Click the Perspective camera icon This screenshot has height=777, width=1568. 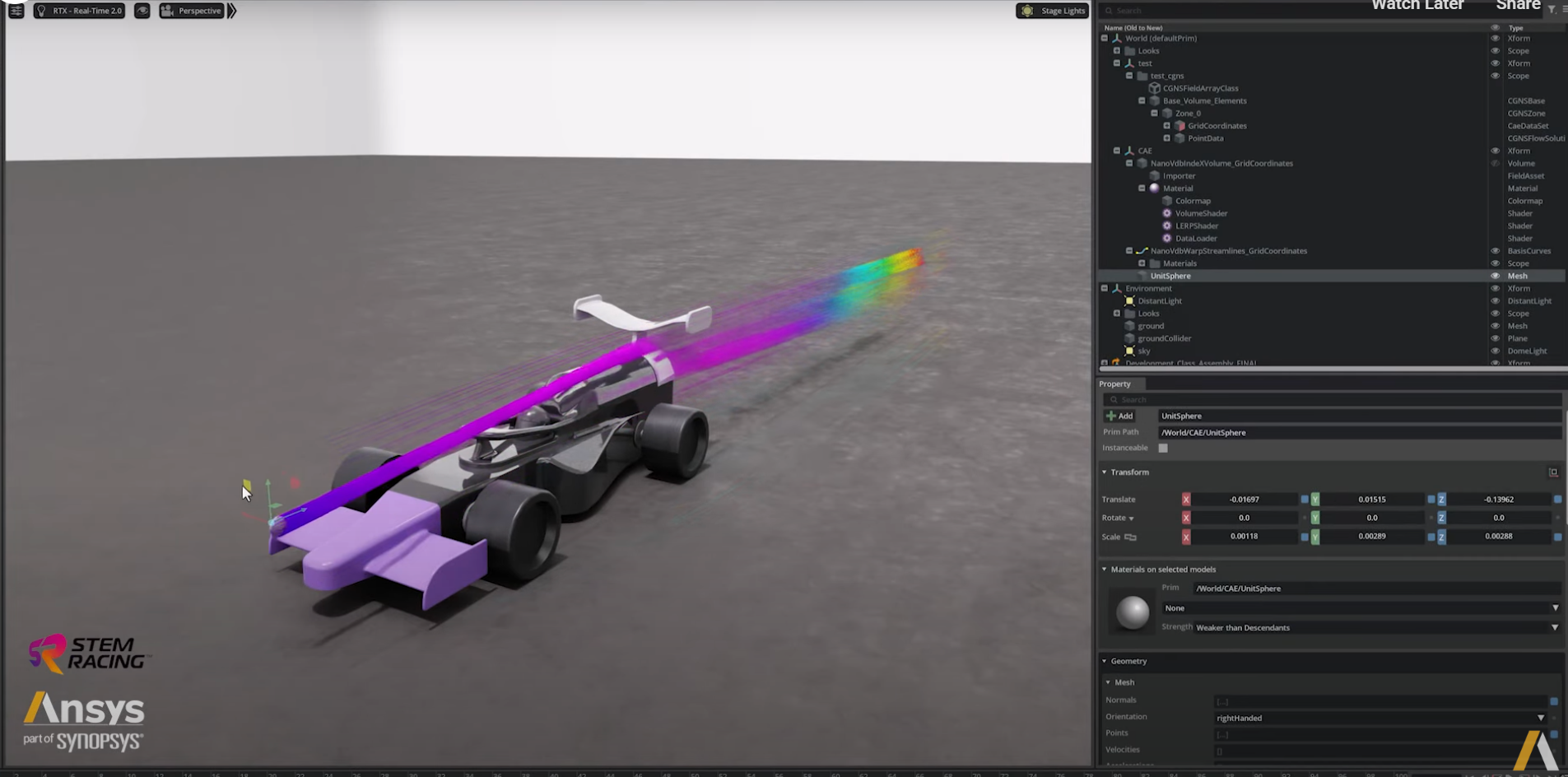[167, 11]
